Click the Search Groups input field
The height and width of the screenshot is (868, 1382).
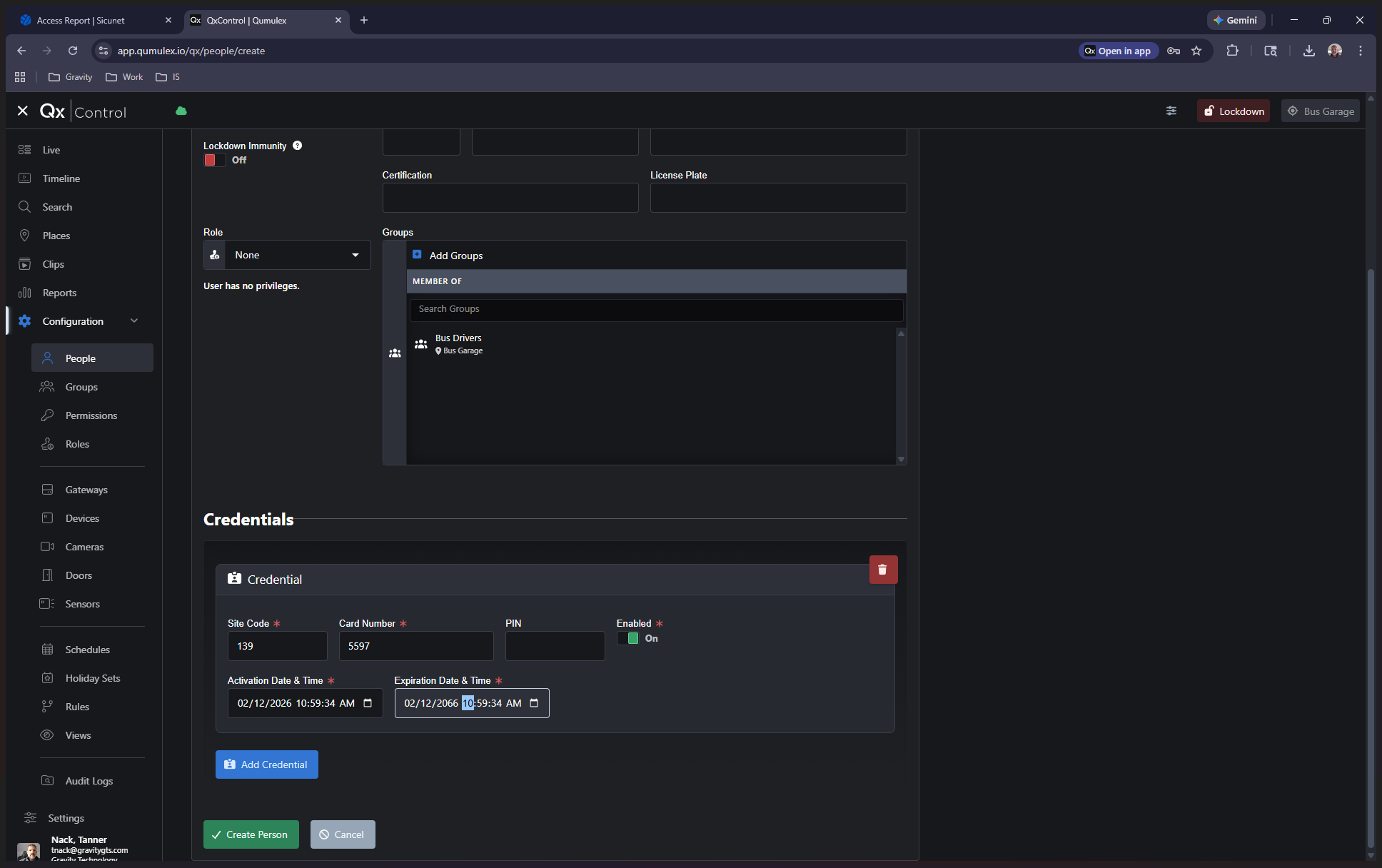click(655, 309)
